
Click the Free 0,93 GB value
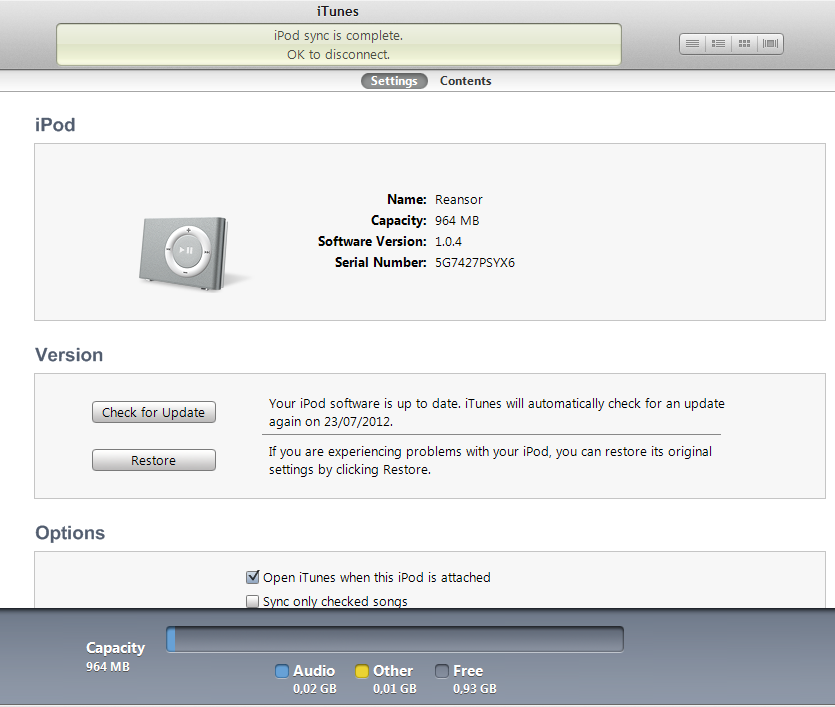click(474, 689)
